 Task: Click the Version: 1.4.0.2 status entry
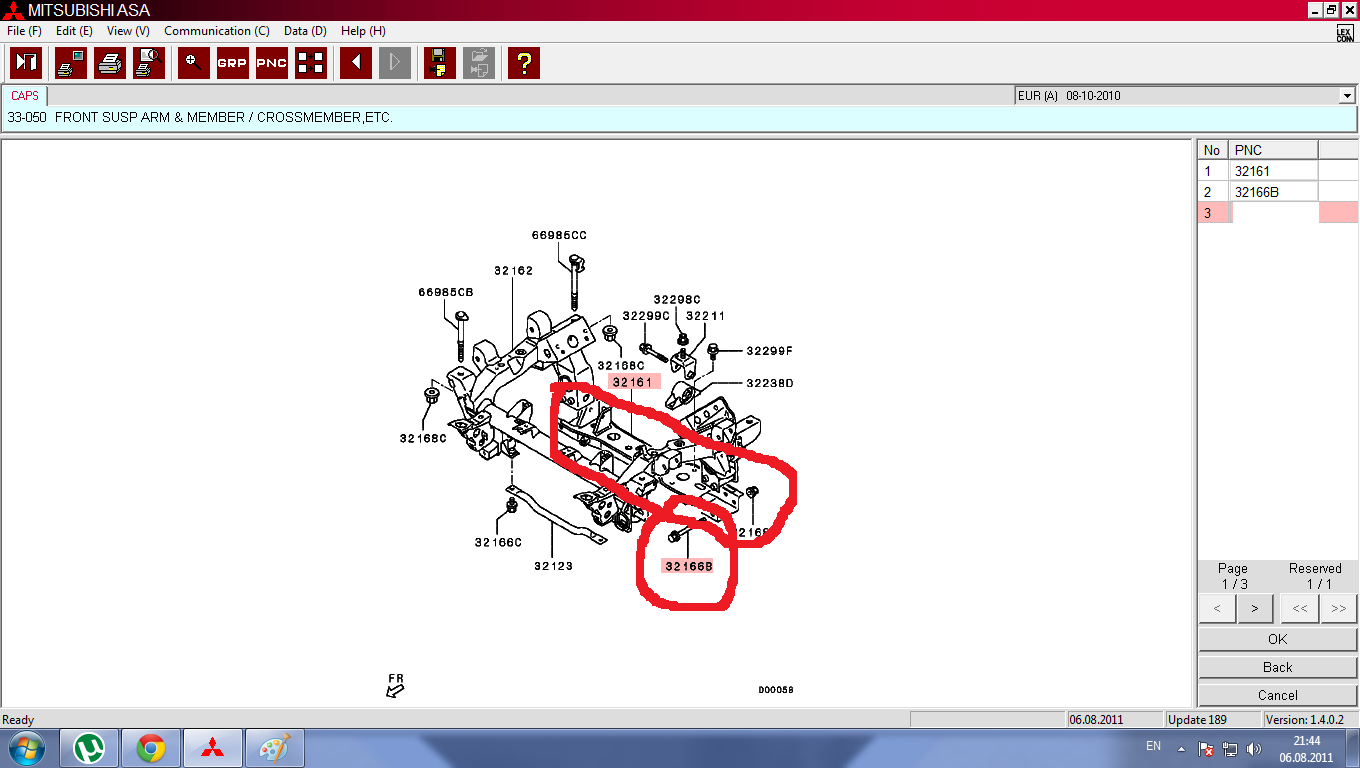coord(1309,720)
